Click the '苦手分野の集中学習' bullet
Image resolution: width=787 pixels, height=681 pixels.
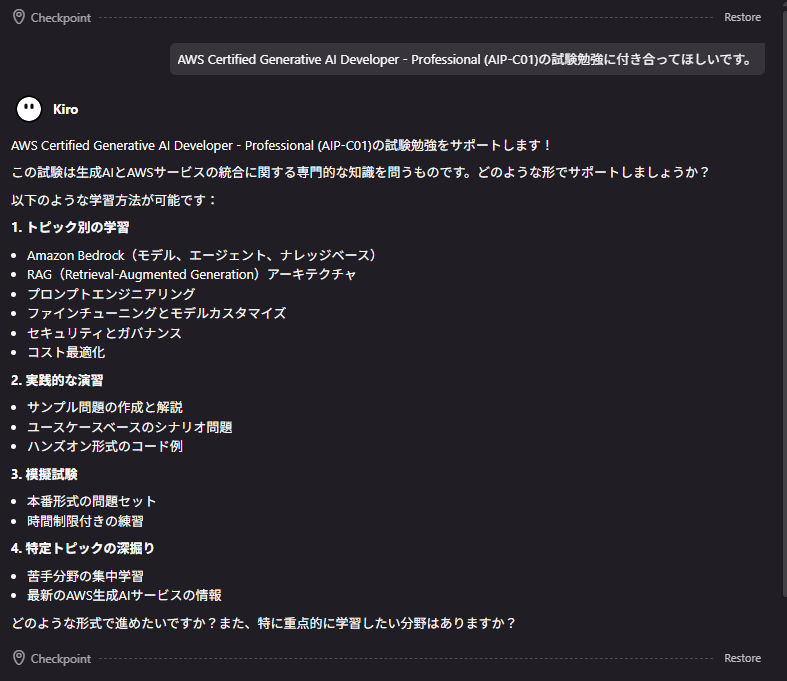click(85, 576)
